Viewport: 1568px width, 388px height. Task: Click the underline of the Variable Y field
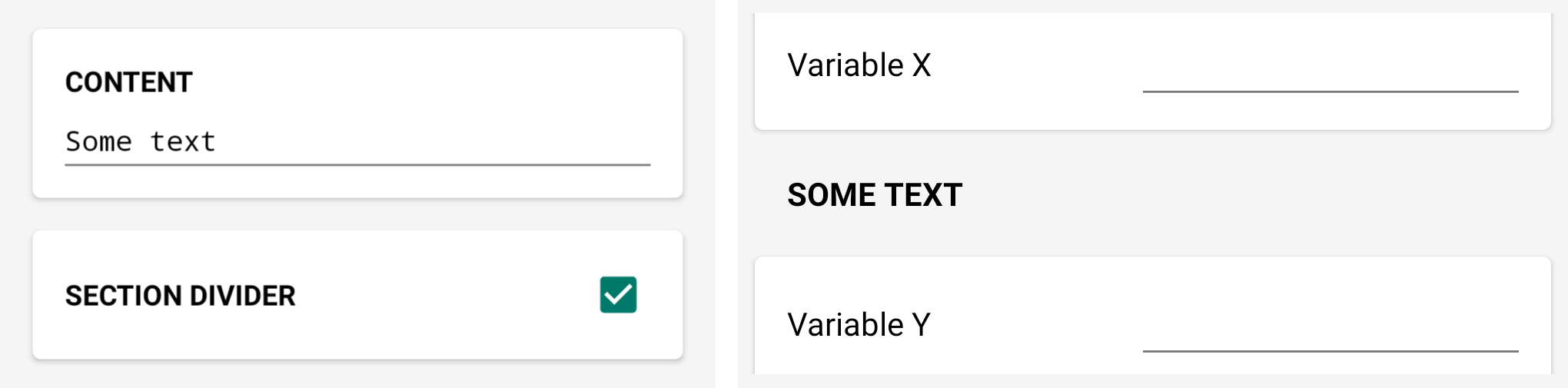coord(1330,351)
